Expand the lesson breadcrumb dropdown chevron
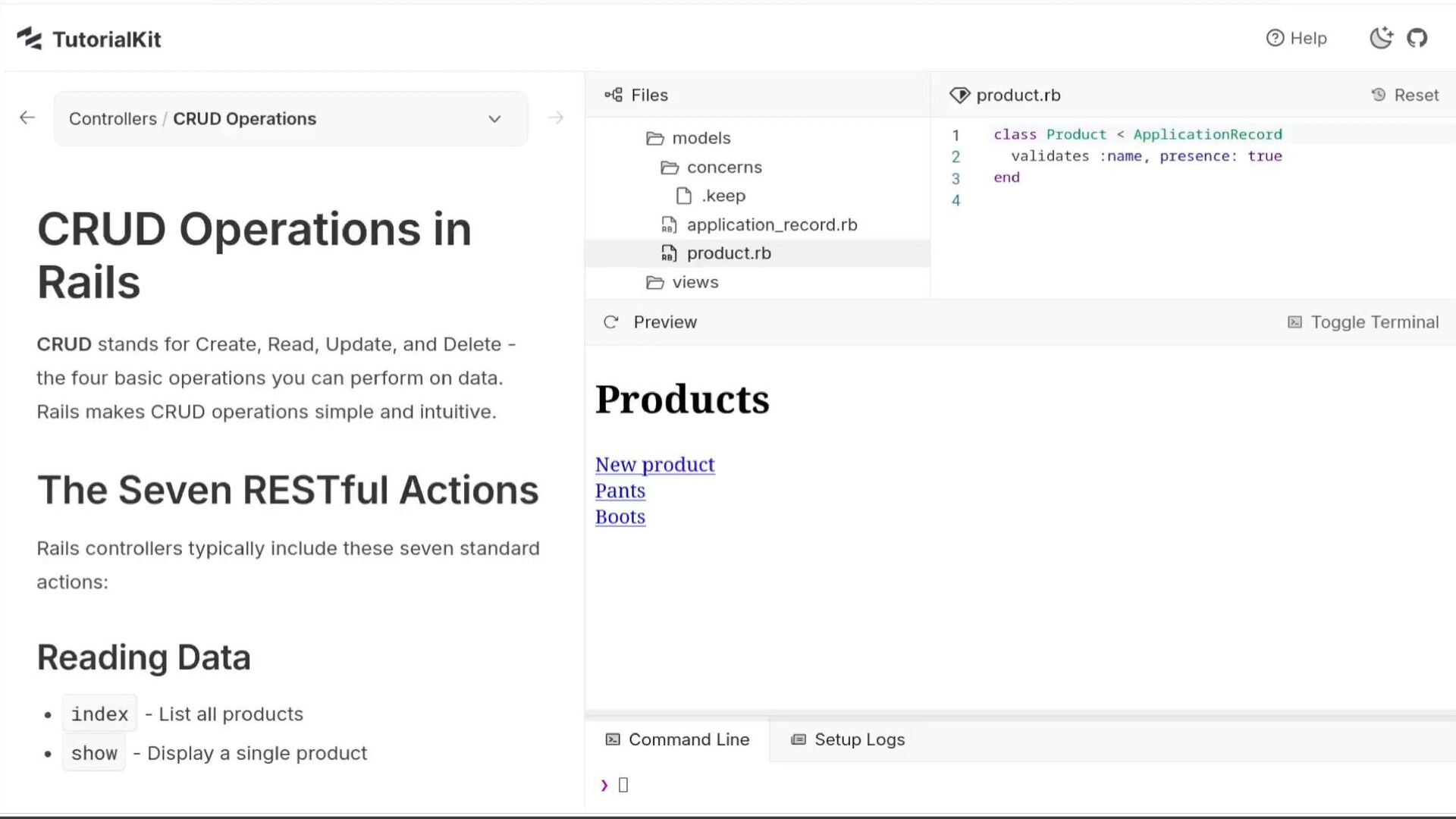The width and height of the screenshot is (1456, 819). 494,119
